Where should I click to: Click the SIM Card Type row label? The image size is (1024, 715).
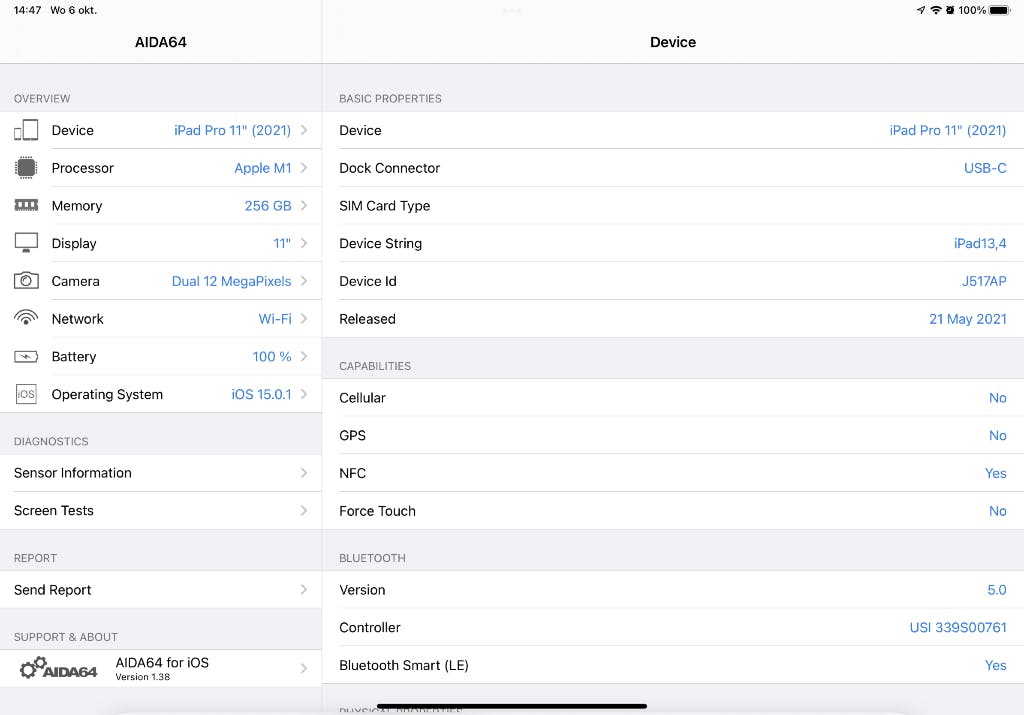click(385, 206)
